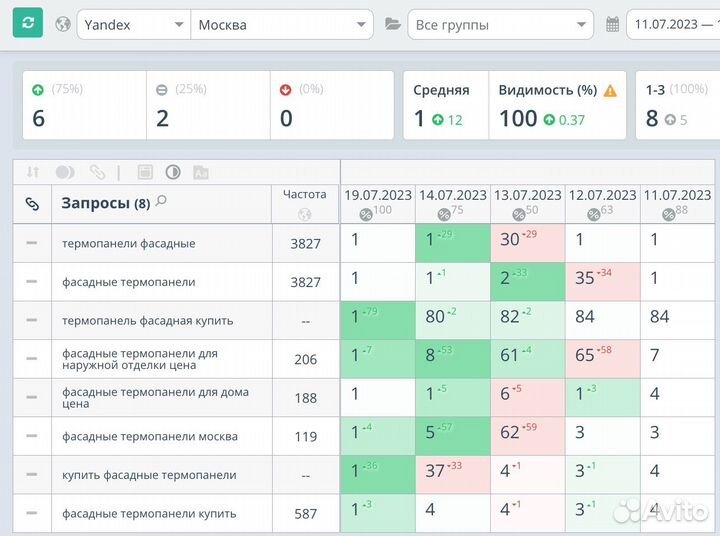Viewport: 720px width, 536px height.
Task: Expand the Все группы dropdown
Action: click(x=501, y=24)
